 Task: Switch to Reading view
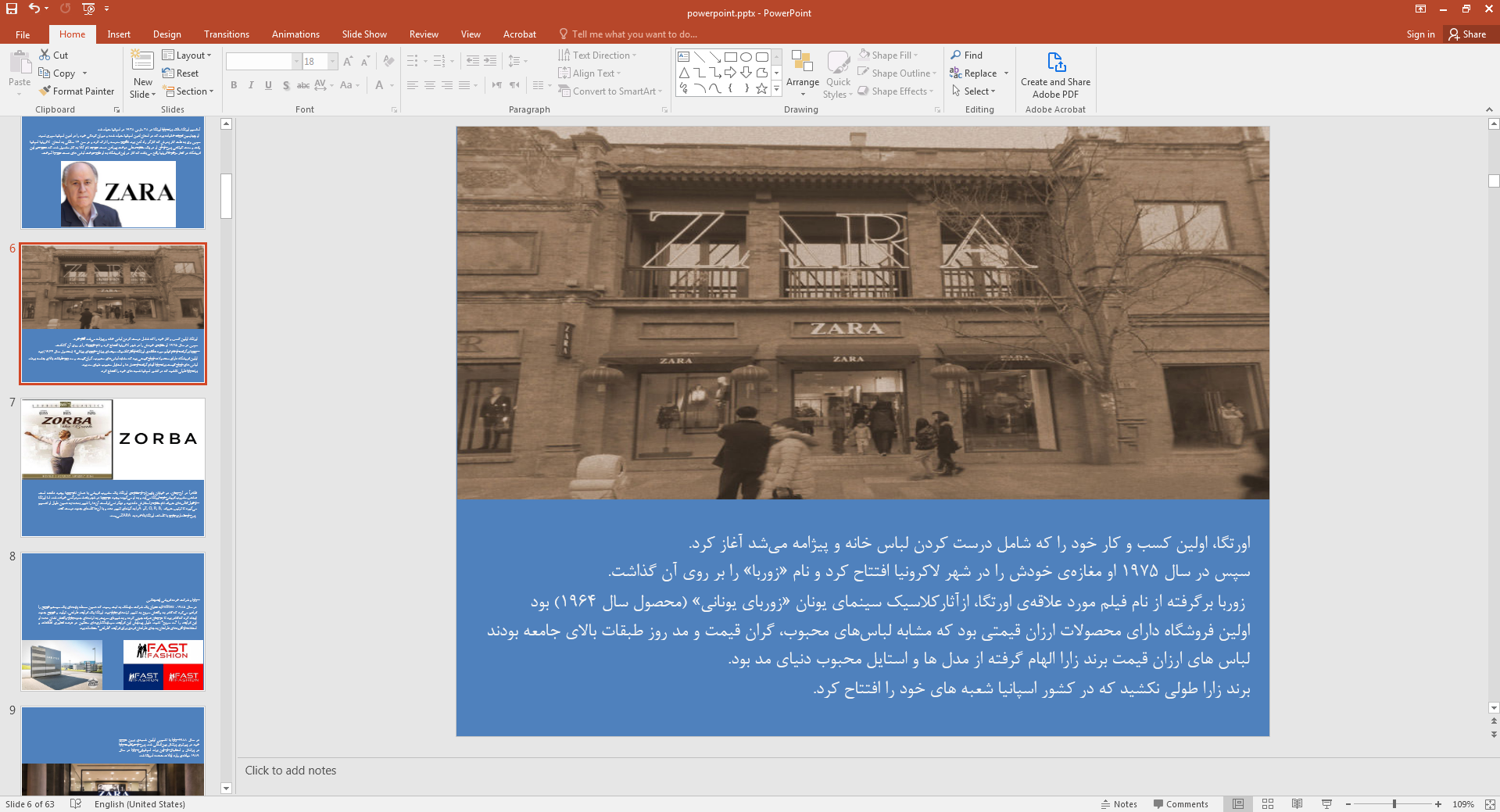(x=1297, y=804)
